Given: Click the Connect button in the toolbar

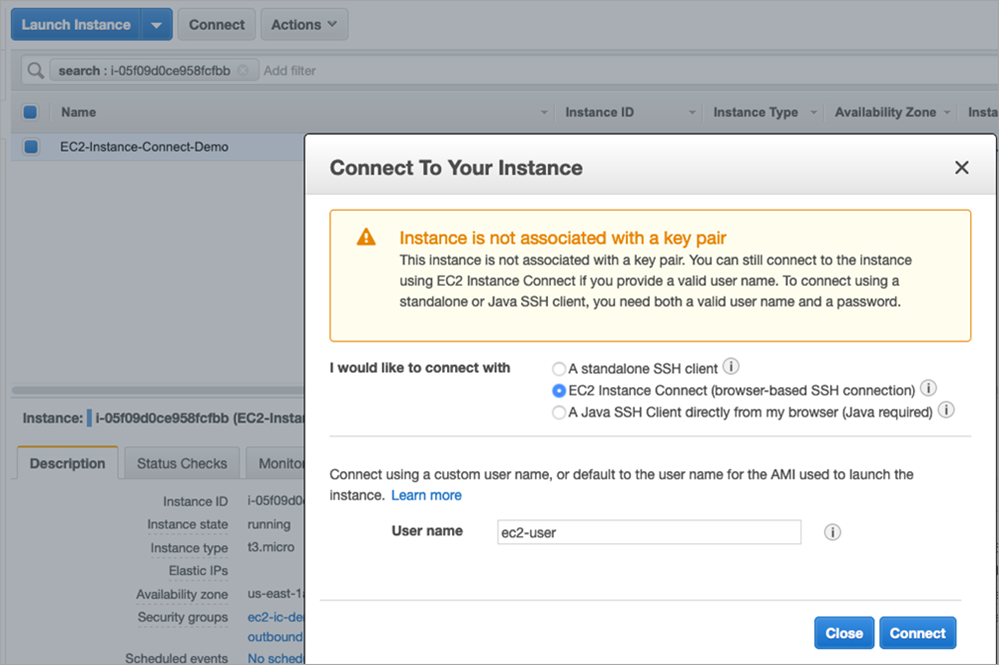Looking at the screenshot, I should click(x=217, y=25).
